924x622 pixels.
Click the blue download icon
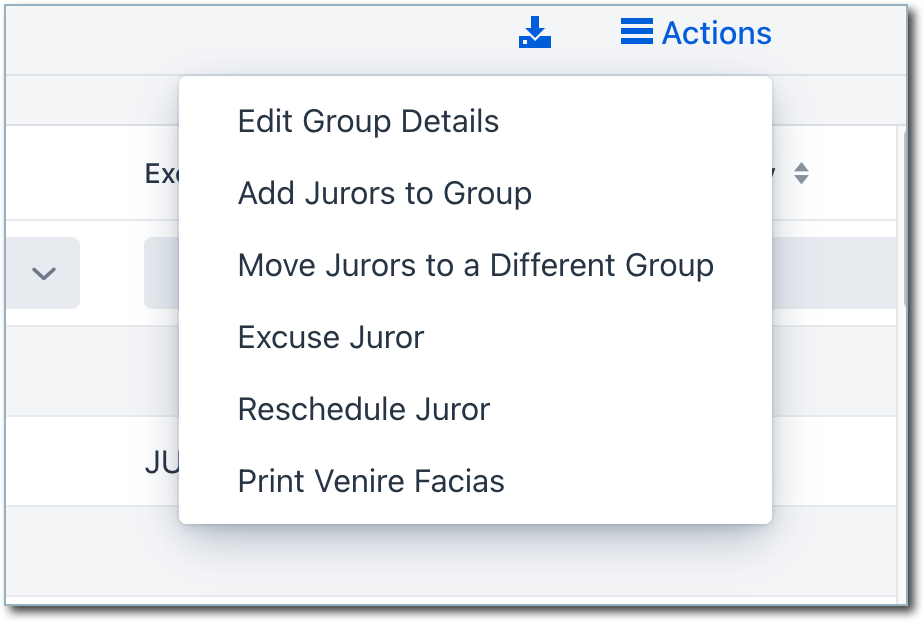pyautogui.click(x=535, y=32)
